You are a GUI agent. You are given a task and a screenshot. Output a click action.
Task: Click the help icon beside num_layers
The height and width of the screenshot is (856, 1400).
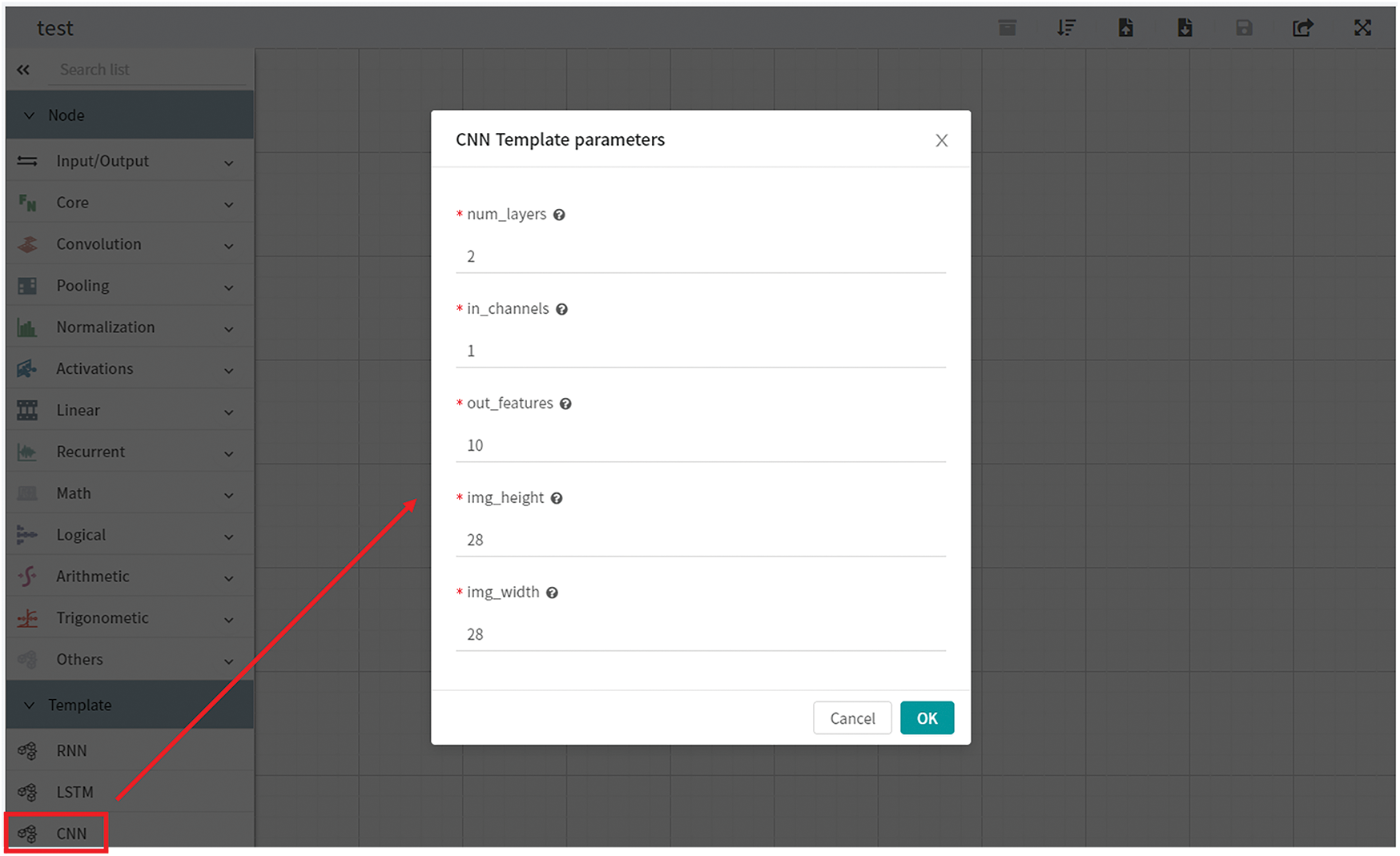559,215
